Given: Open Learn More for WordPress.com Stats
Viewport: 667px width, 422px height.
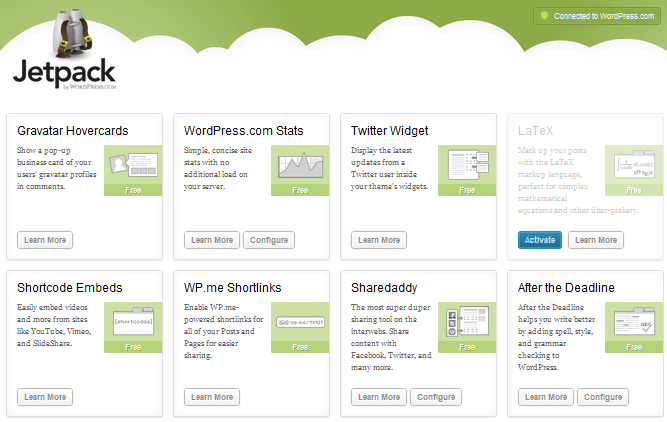Looking at the screenshot, I should pos(212,240).
